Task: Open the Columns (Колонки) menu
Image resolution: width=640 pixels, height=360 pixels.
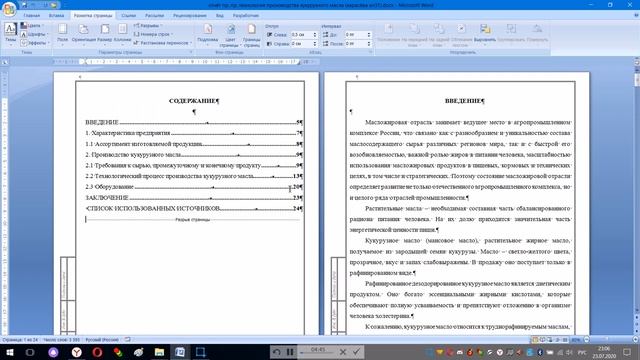Action: pos(122,34)
